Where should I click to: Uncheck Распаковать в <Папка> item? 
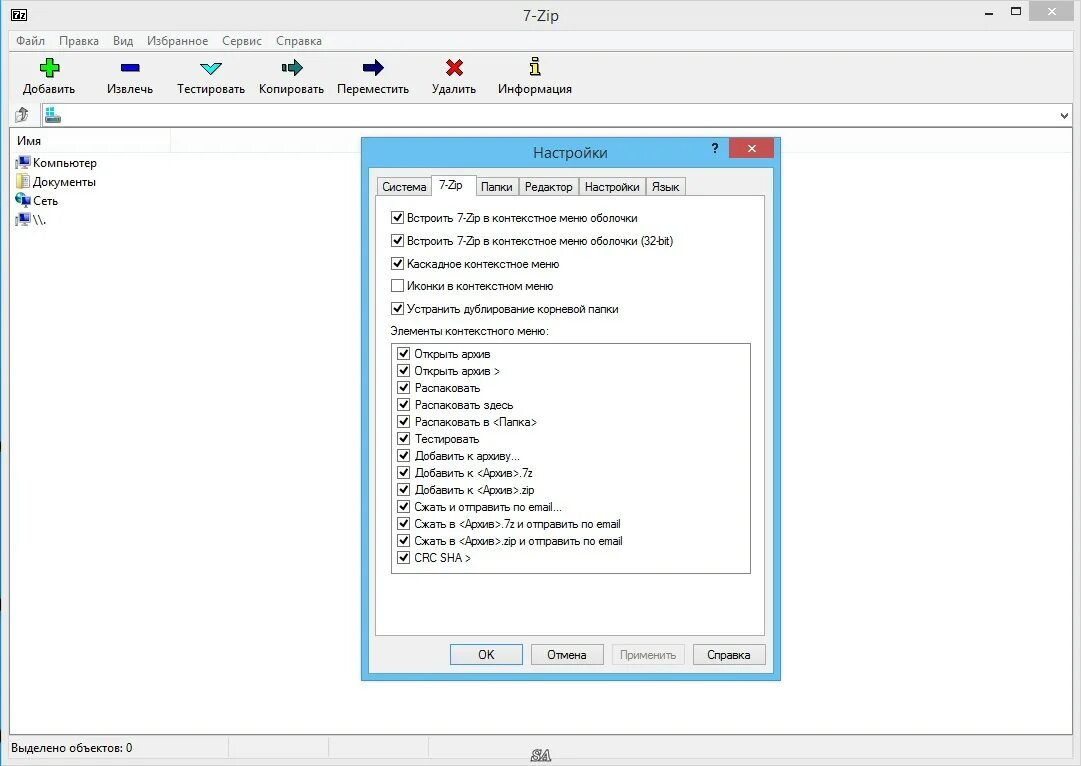(x=404, y=421)
